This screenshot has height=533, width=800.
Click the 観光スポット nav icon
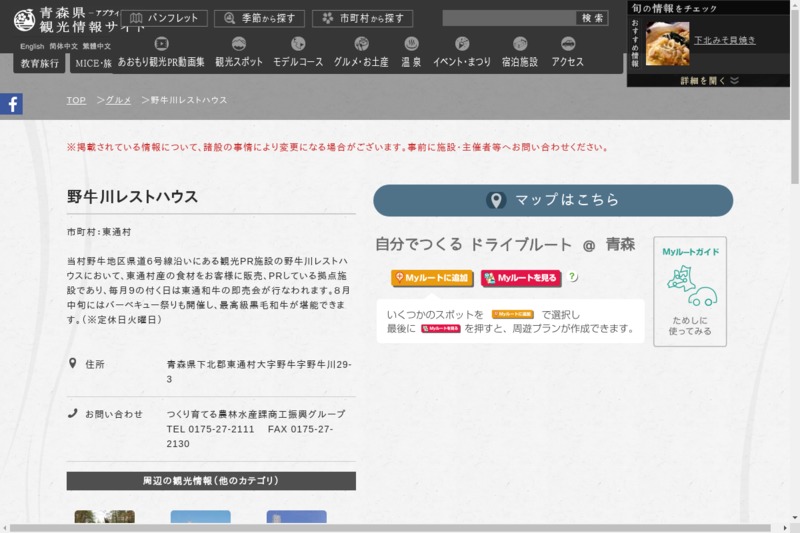(239, 44)
